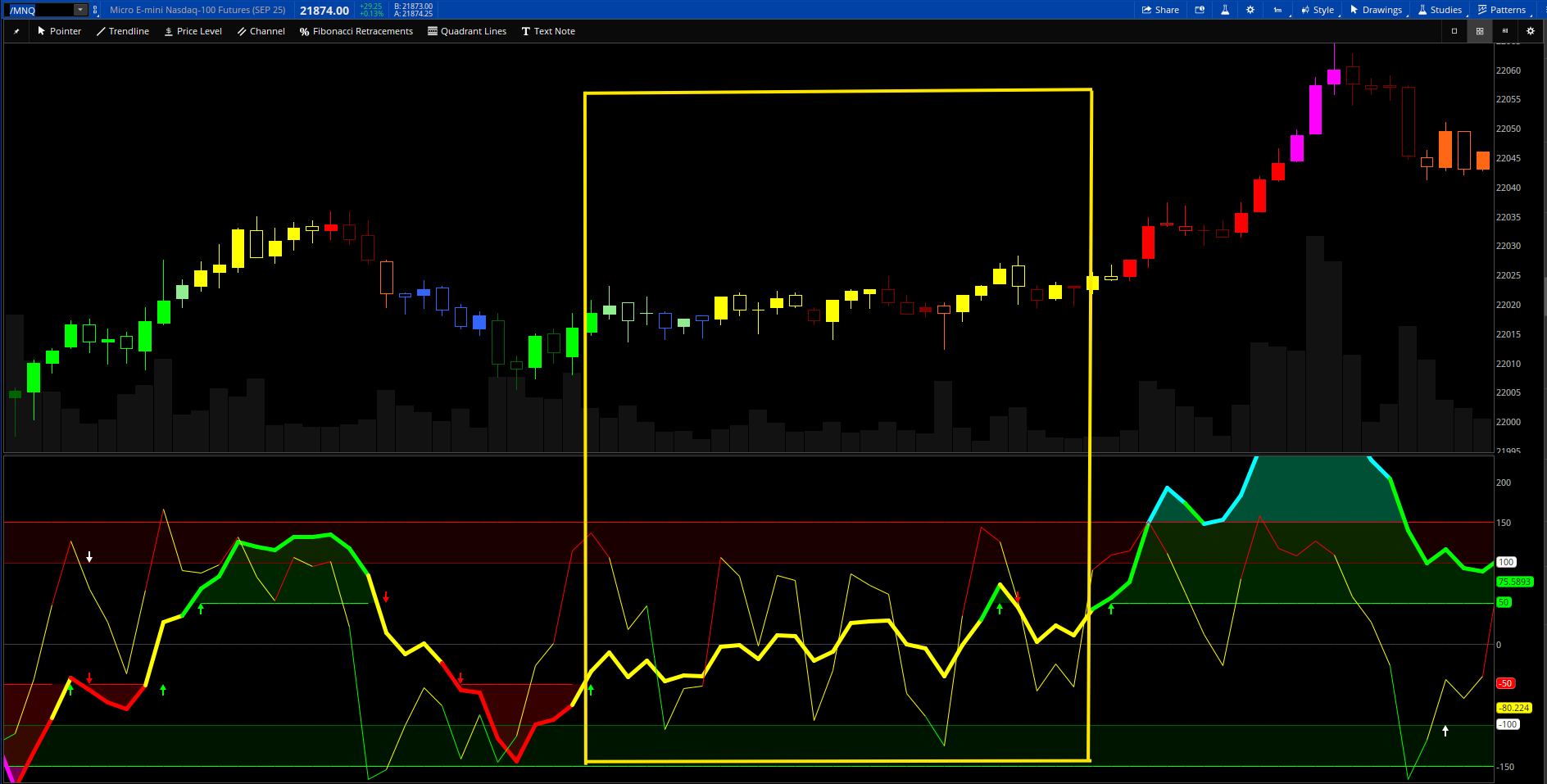
Task: Open drawing toolbar settings gear
Action: coord(1530,31)
